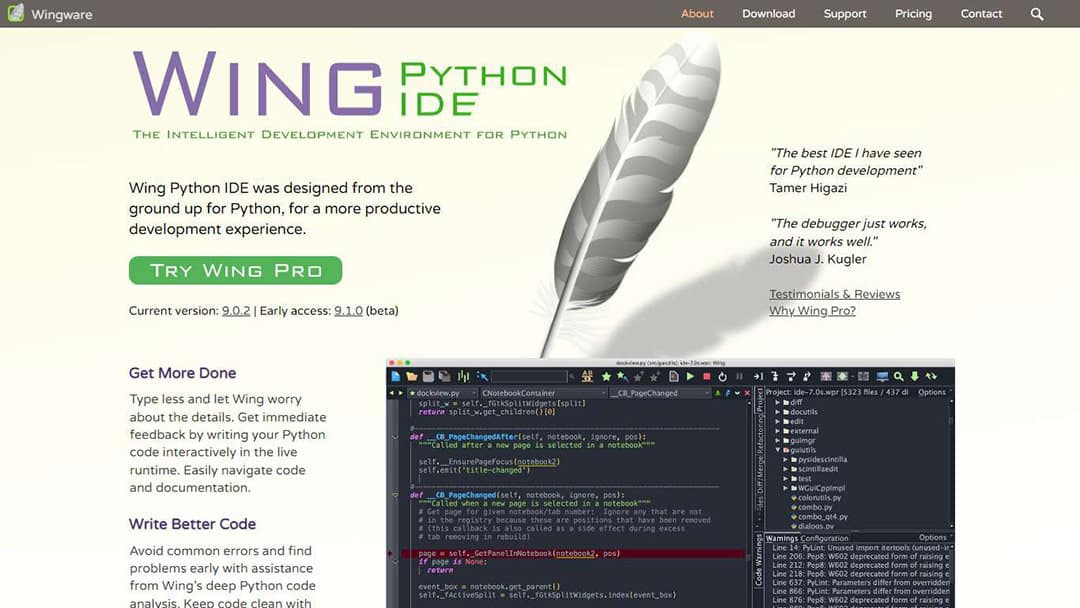Click the step into arrow icon
Viewport: 1080px width, 608px height.
(x=775, y=377)
